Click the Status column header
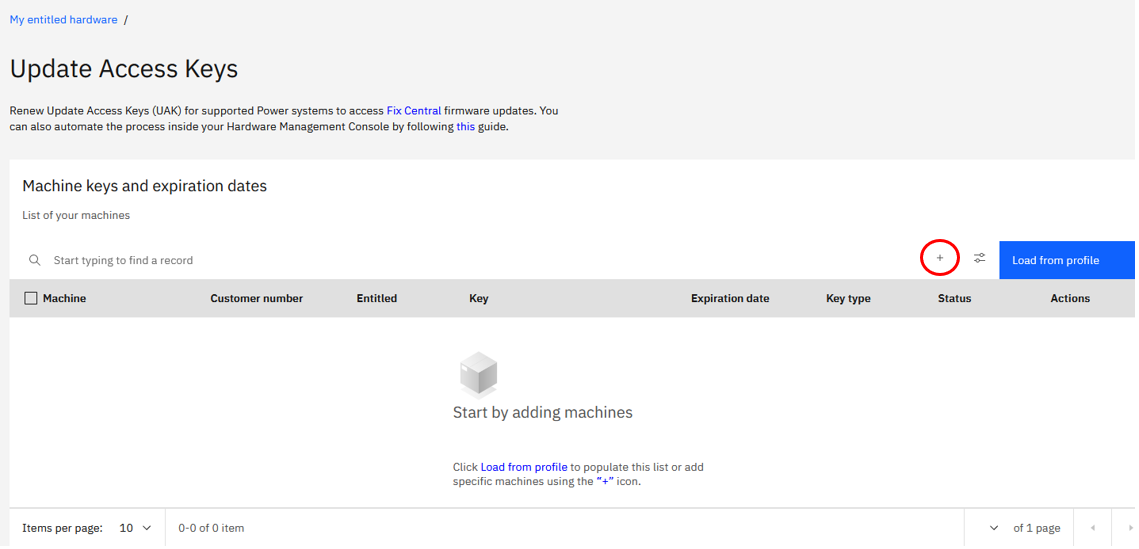The width and height of the screenshot is (1139, 549). (954, 298)
